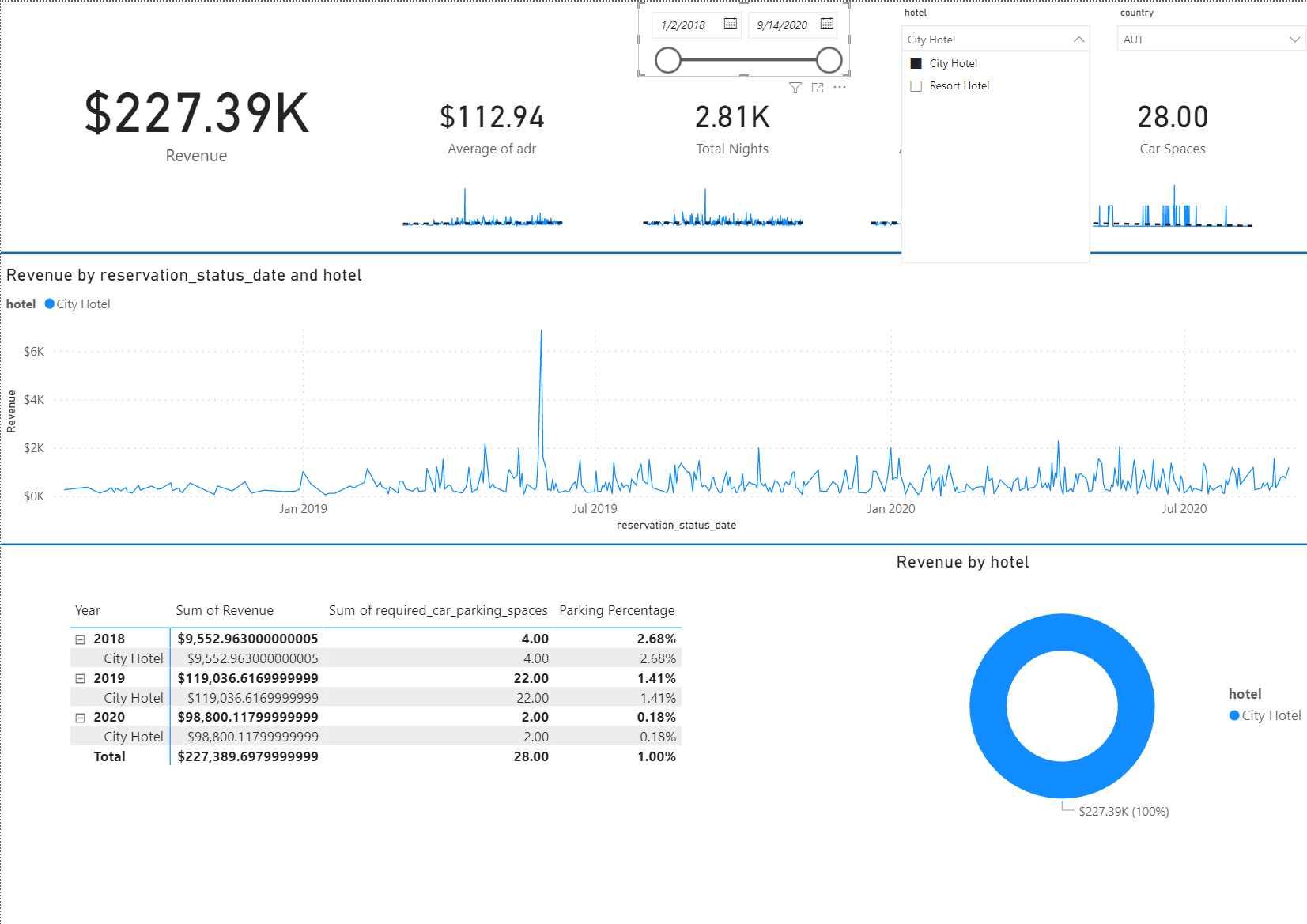1307x924 pixels.
Task: Uncheck the City Hotel checkbox
Action: pos(915,62)
